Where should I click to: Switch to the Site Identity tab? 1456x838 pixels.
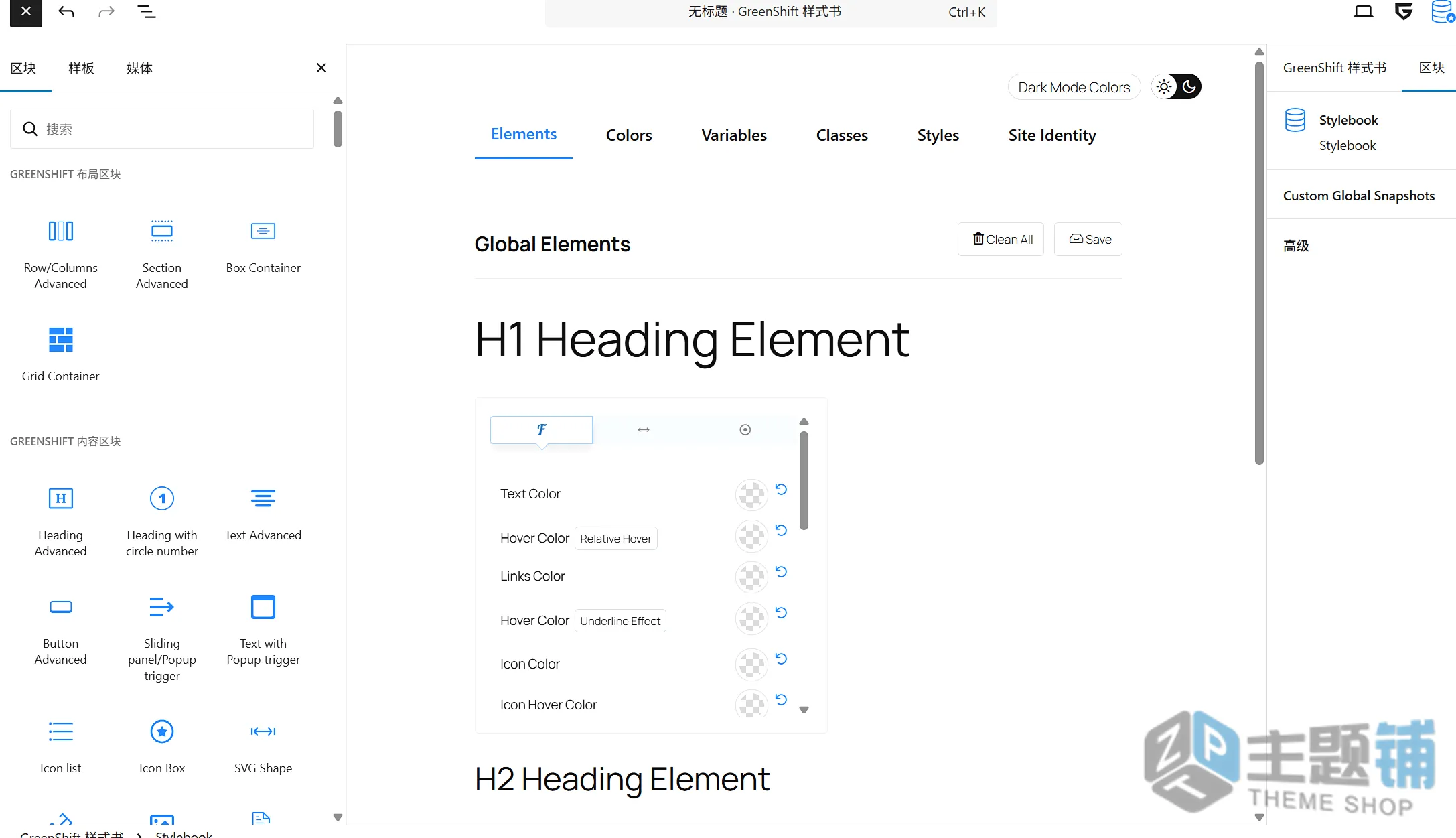coord(1052,135)
